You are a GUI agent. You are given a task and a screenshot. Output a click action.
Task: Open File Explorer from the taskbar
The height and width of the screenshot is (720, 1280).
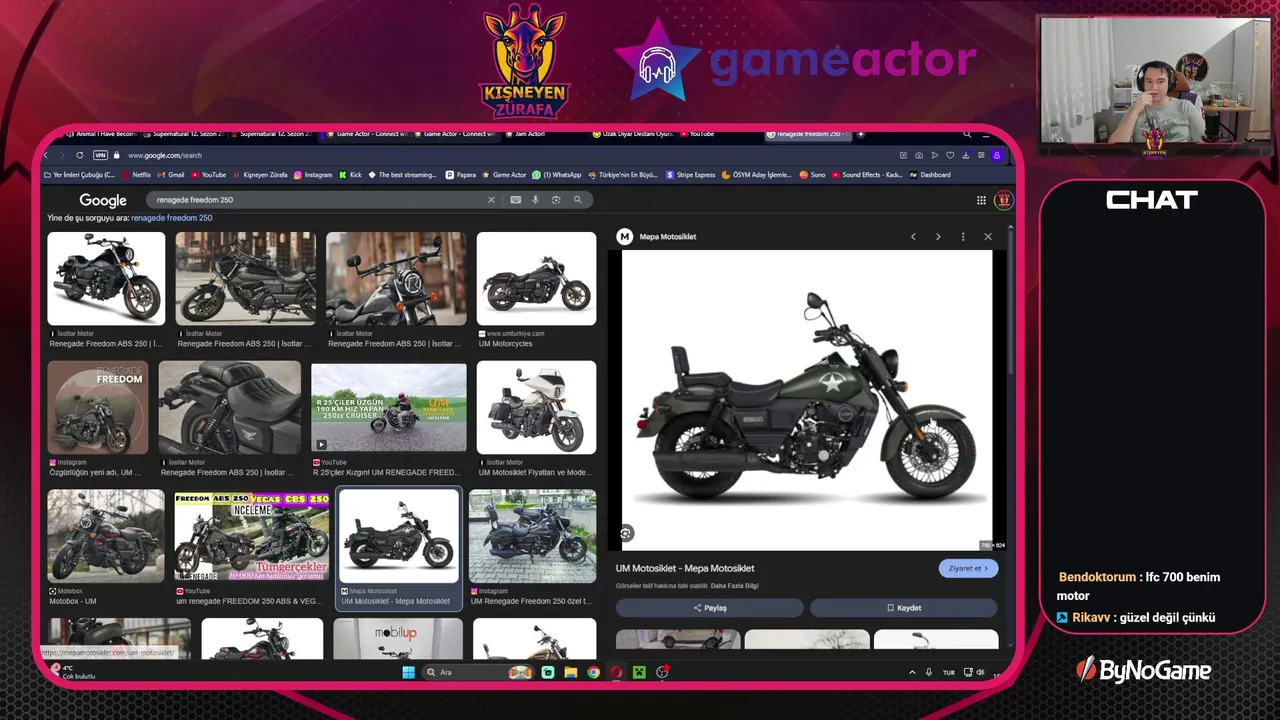(570, 672)
